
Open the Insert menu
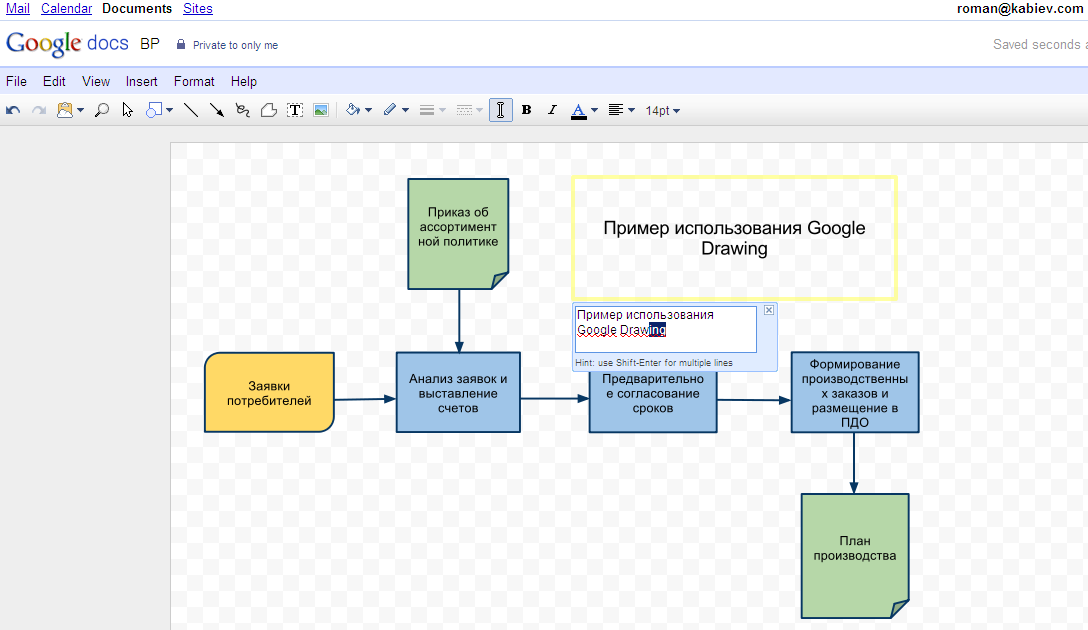point(142,81)
